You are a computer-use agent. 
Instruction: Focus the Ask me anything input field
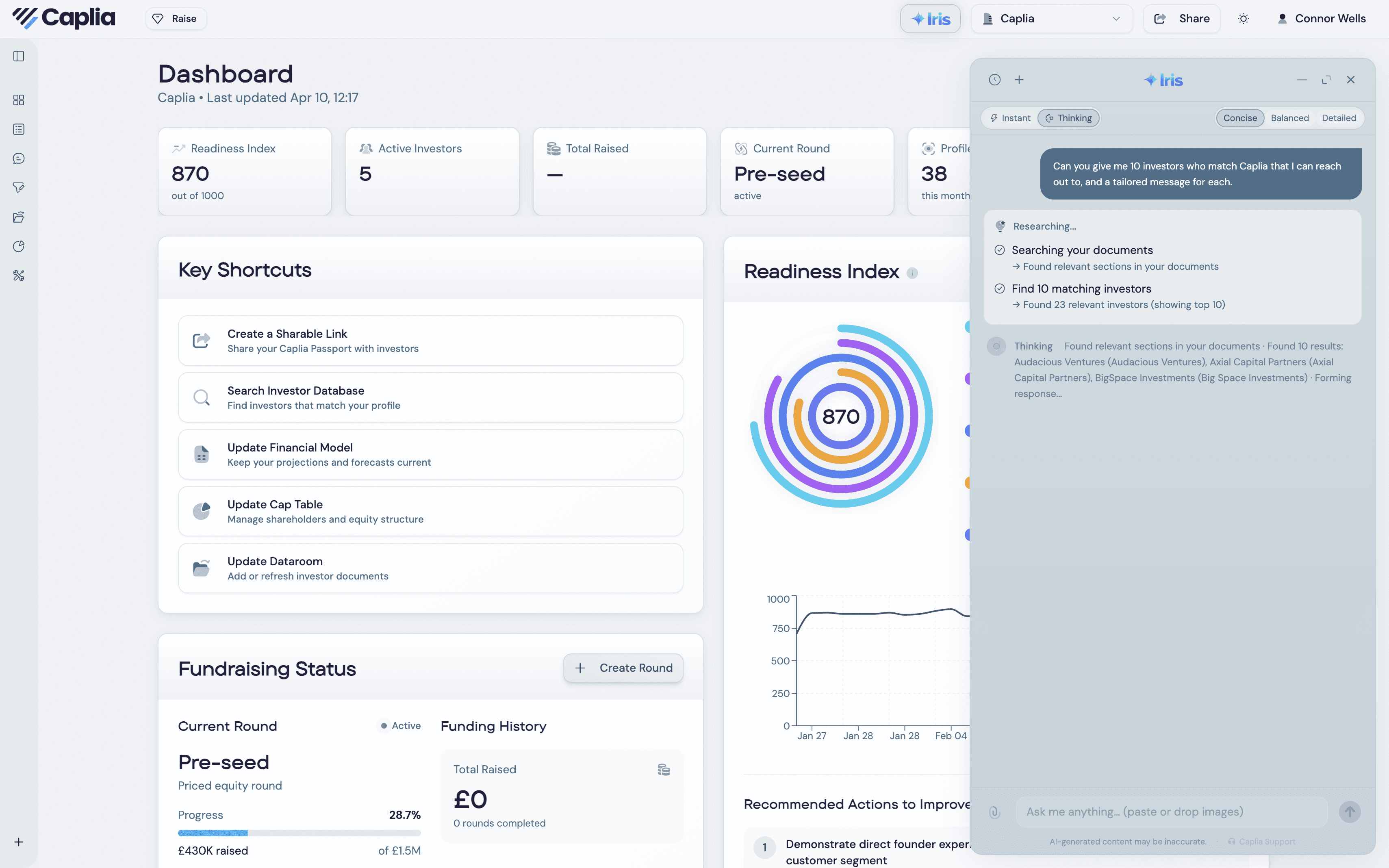(1172, 812)
